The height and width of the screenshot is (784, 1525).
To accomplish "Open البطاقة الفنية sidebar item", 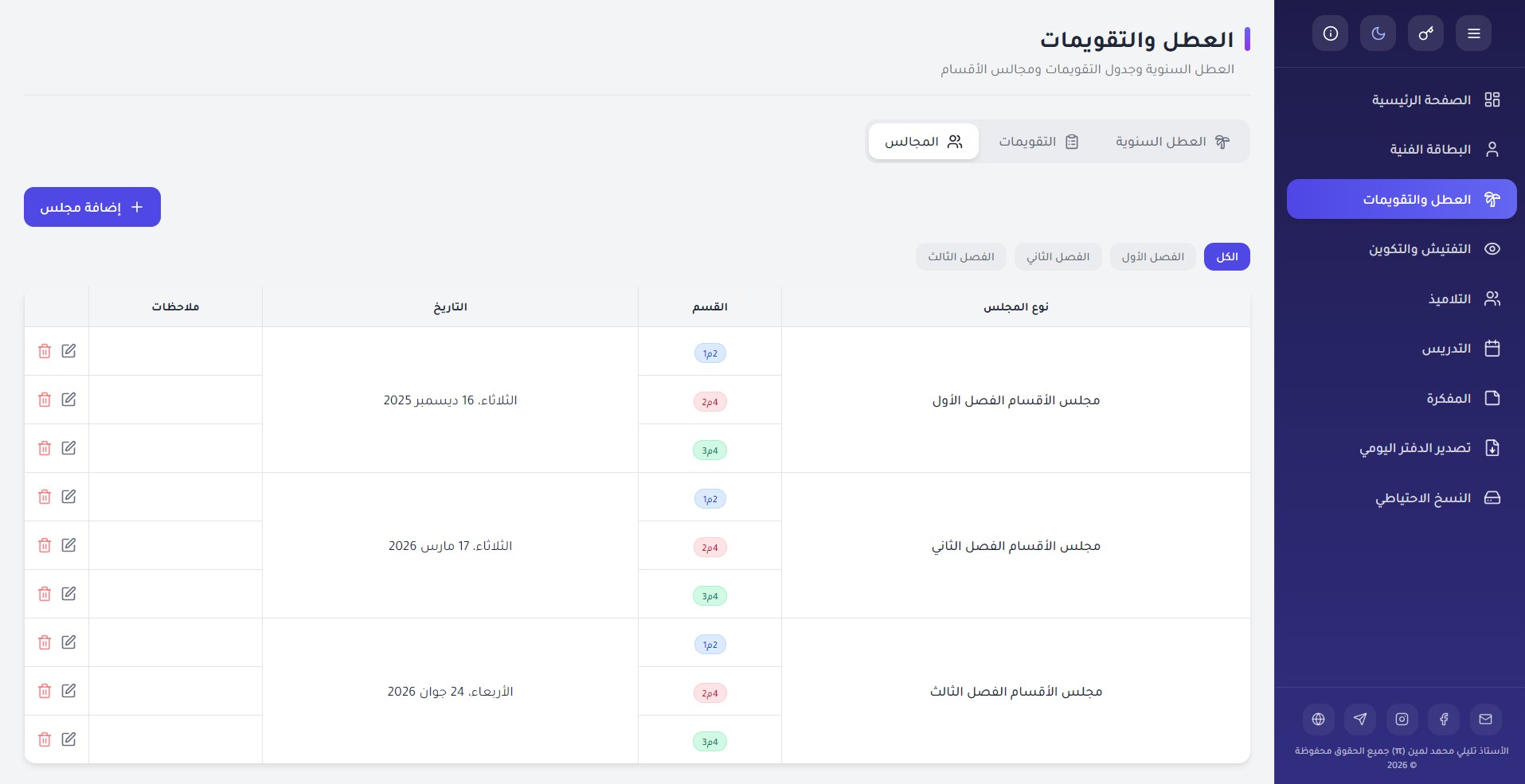I will 1402,149.
